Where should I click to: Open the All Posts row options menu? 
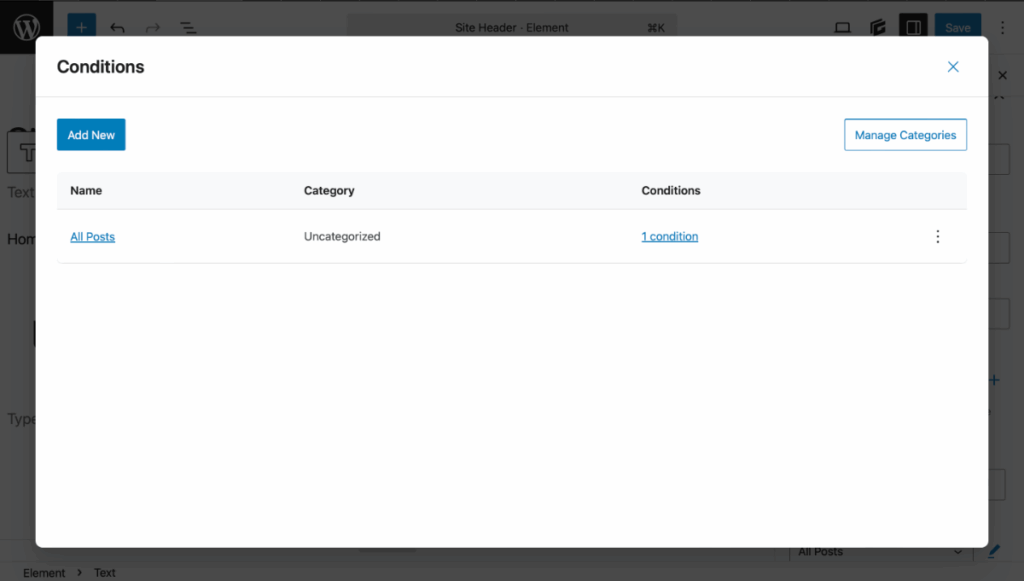938,236
